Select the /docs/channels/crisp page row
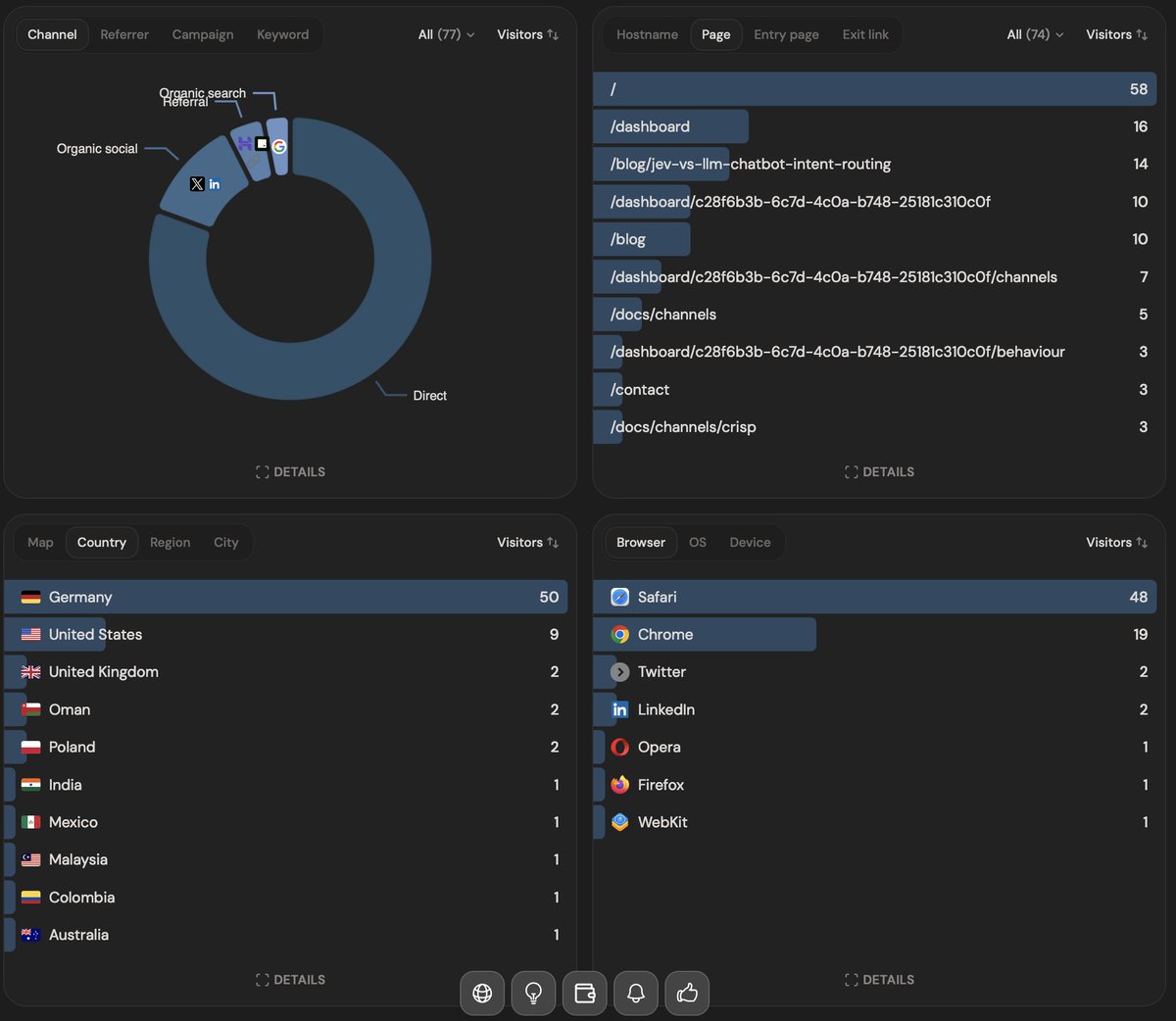The width and height of the screenshot is (1176, 1021). point(874,427)
